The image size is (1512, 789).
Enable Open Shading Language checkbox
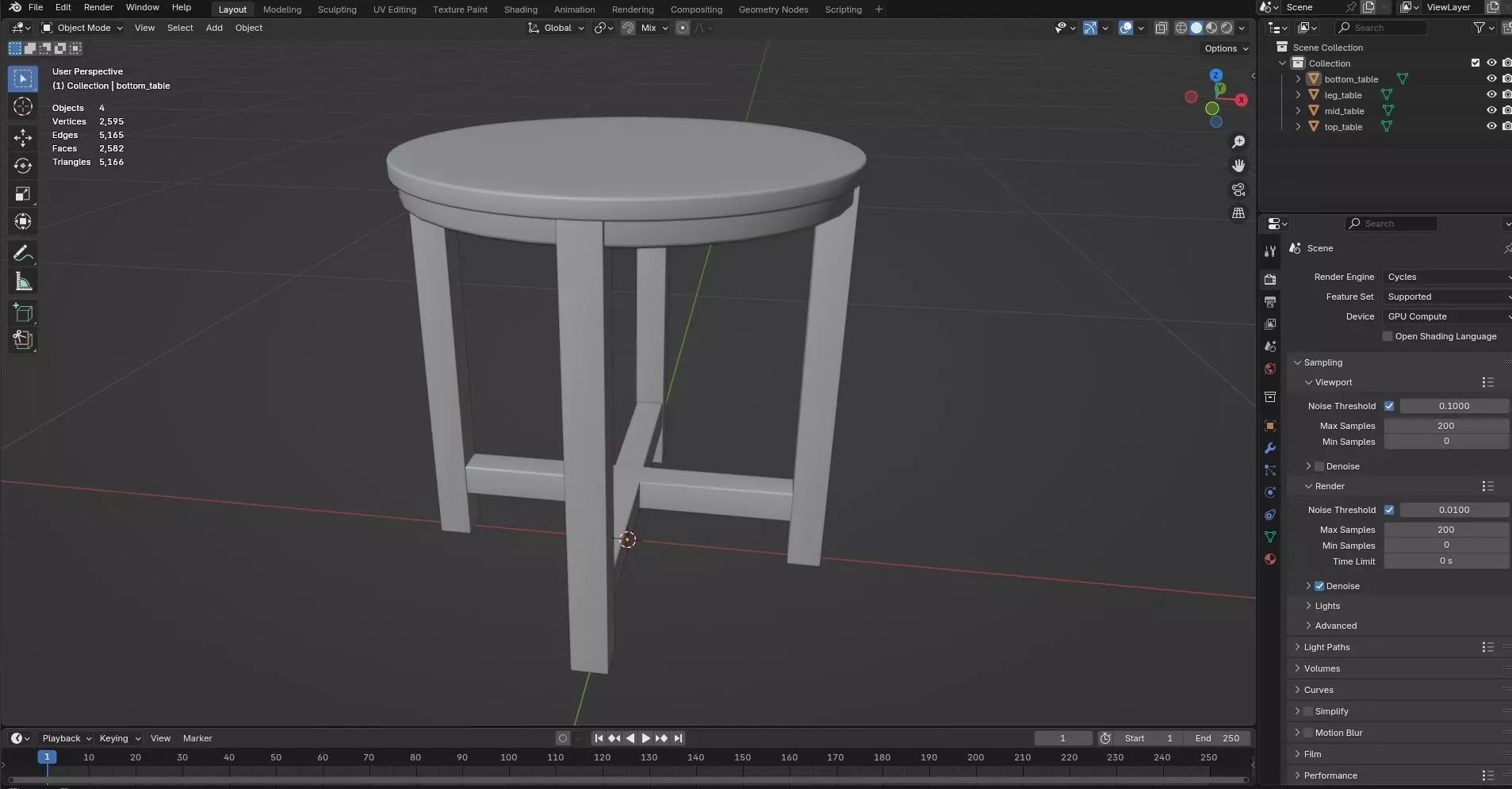point(1388,336)
